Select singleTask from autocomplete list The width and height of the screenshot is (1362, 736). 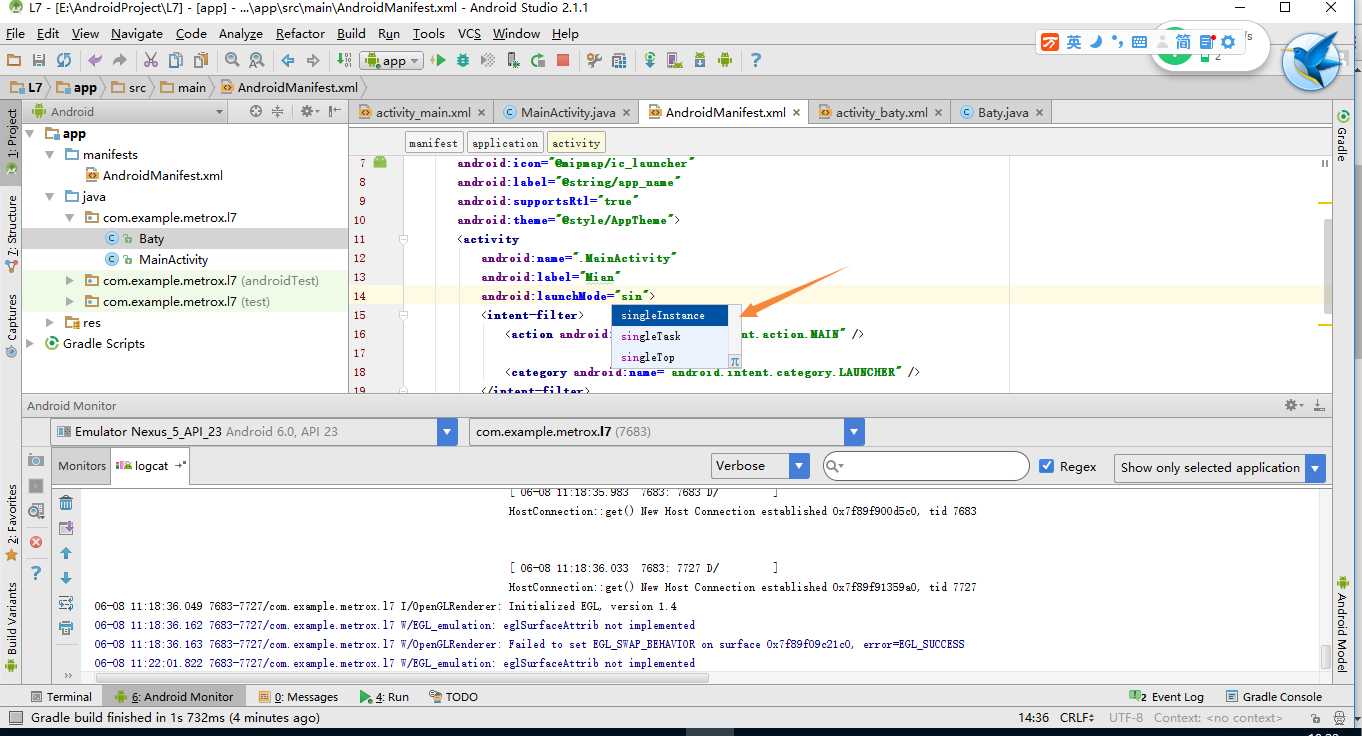coord(670,336)
